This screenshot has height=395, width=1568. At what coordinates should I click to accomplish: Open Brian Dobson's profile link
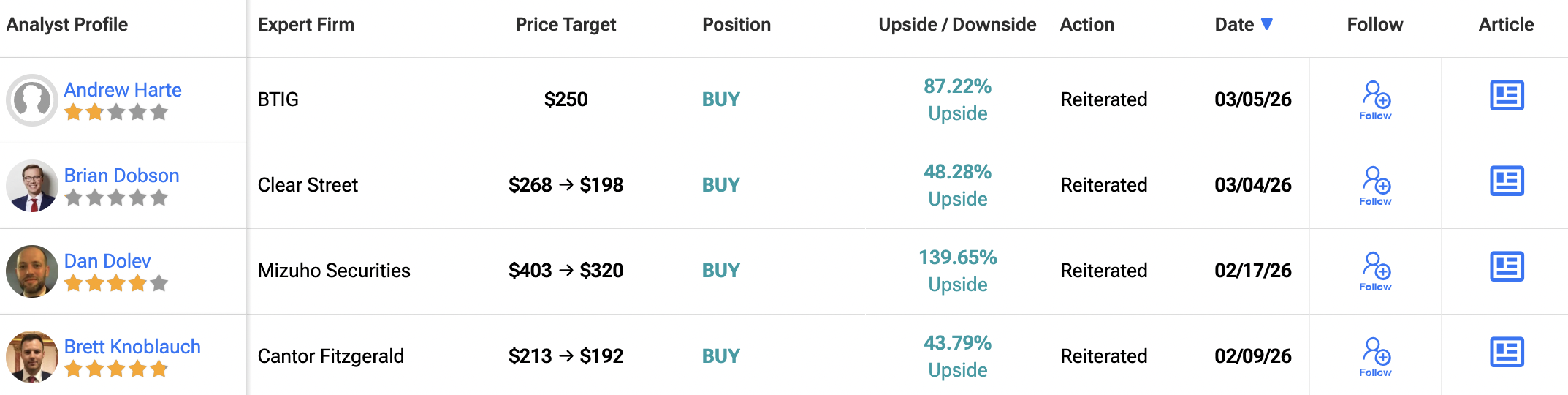click(121, 176)
